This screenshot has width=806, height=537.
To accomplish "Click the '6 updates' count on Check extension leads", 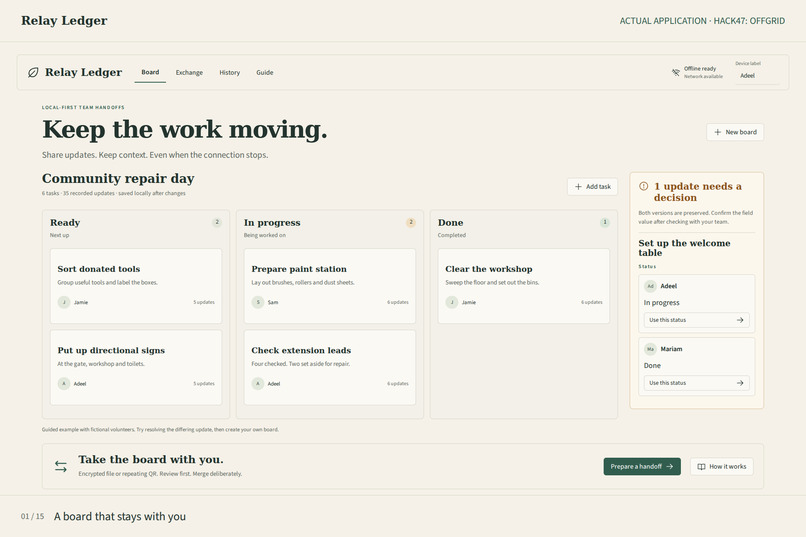I will (x=398, y=383).
